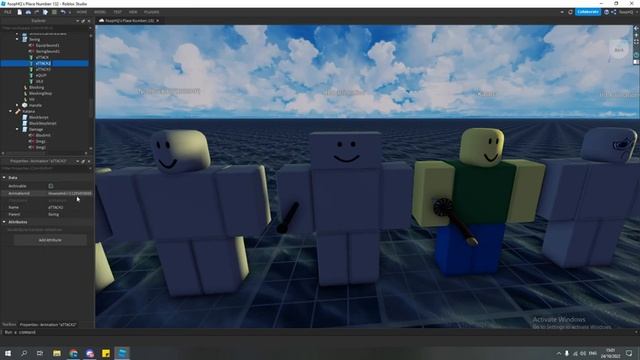Screen dimensions: 640x360
Task: Switch to the VIEW ribbon tab
Action: click(133, 12)
